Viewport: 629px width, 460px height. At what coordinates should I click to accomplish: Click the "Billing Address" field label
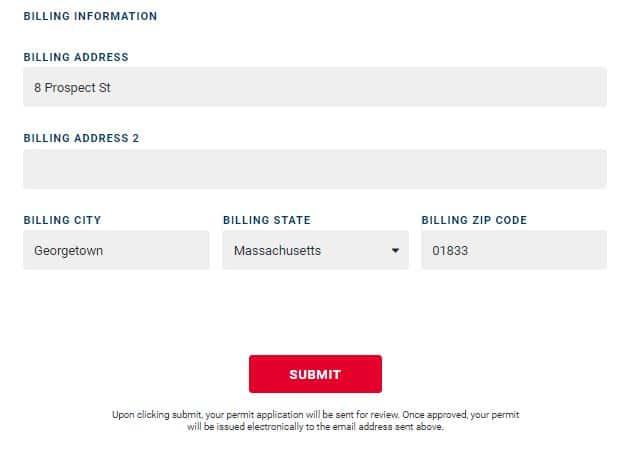(x=76, y=57)
